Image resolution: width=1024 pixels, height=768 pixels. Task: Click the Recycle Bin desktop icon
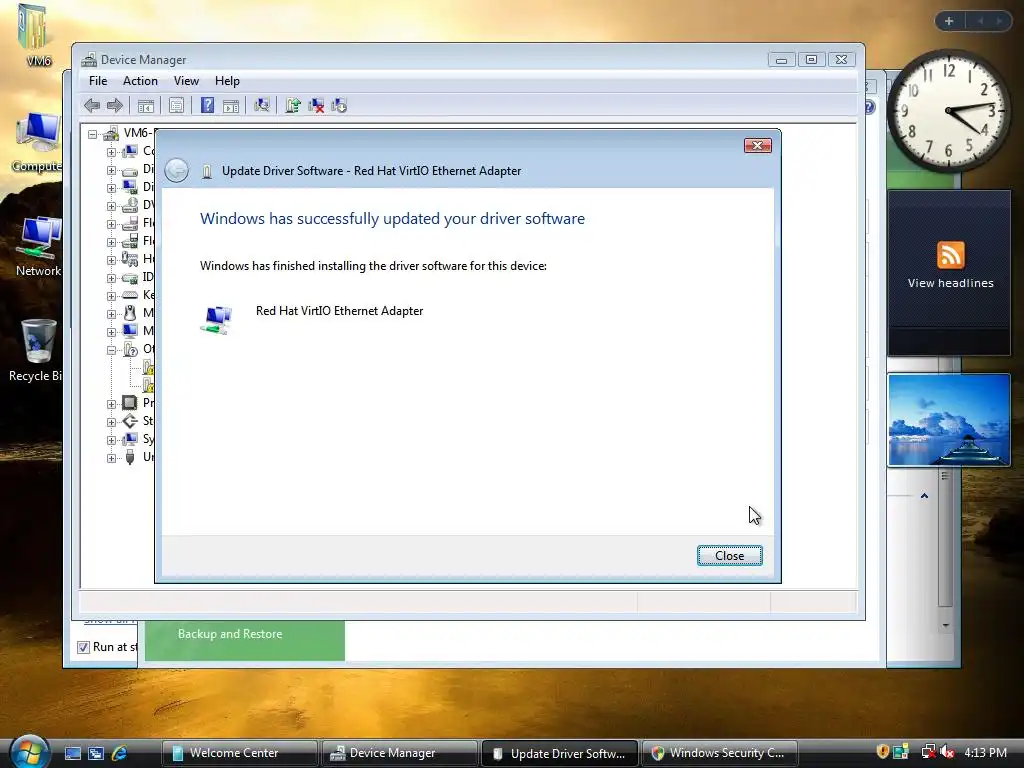click(x=36, y=351)
